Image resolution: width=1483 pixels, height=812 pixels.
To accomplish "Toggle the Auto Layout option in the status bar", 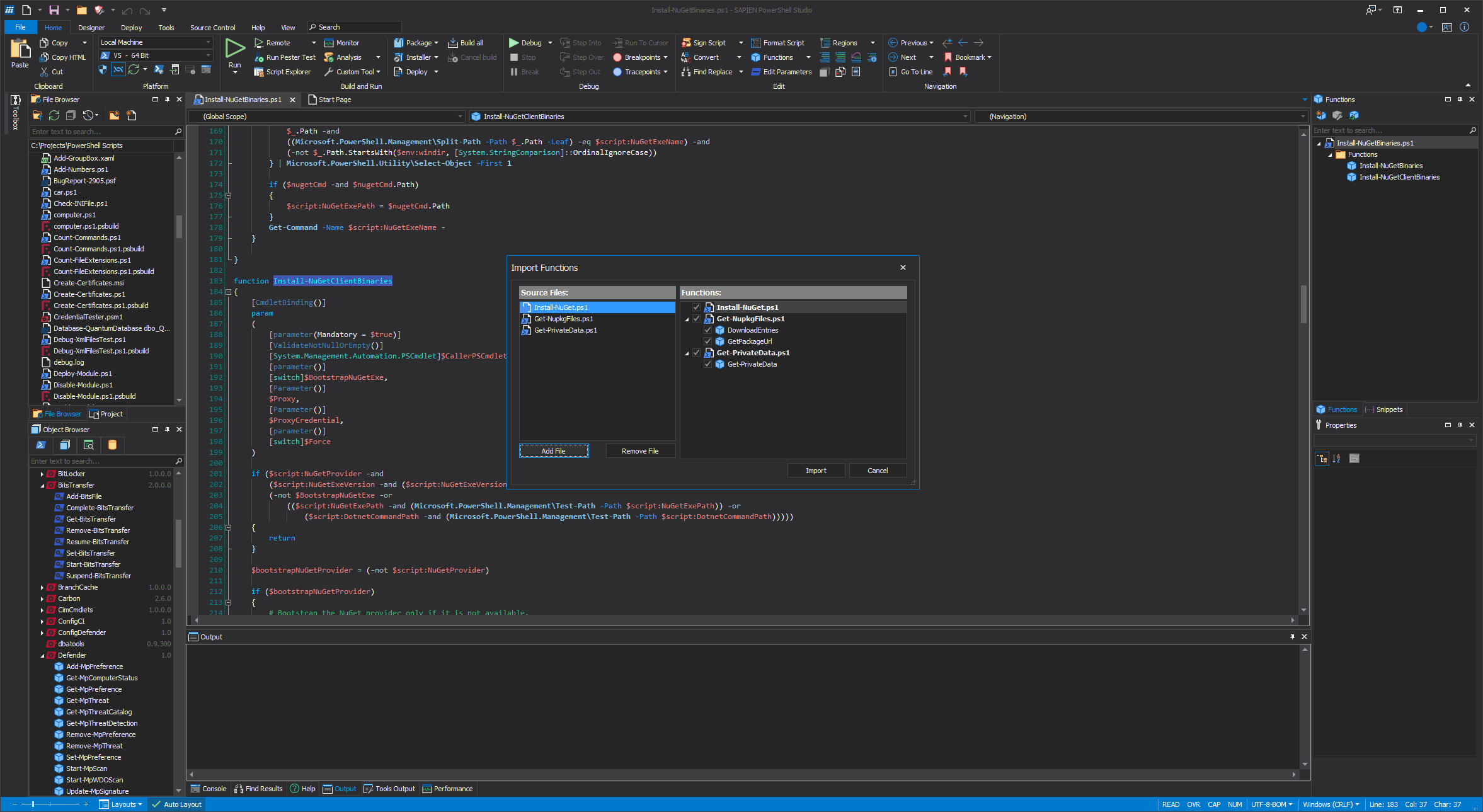I will (176, 804).
